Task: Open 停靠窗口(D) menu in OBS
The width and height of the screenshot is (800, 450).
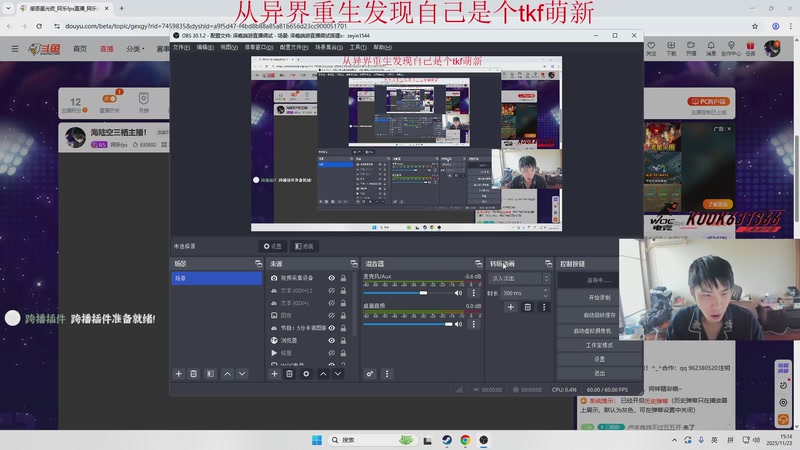Action: (x=259, y=47)
